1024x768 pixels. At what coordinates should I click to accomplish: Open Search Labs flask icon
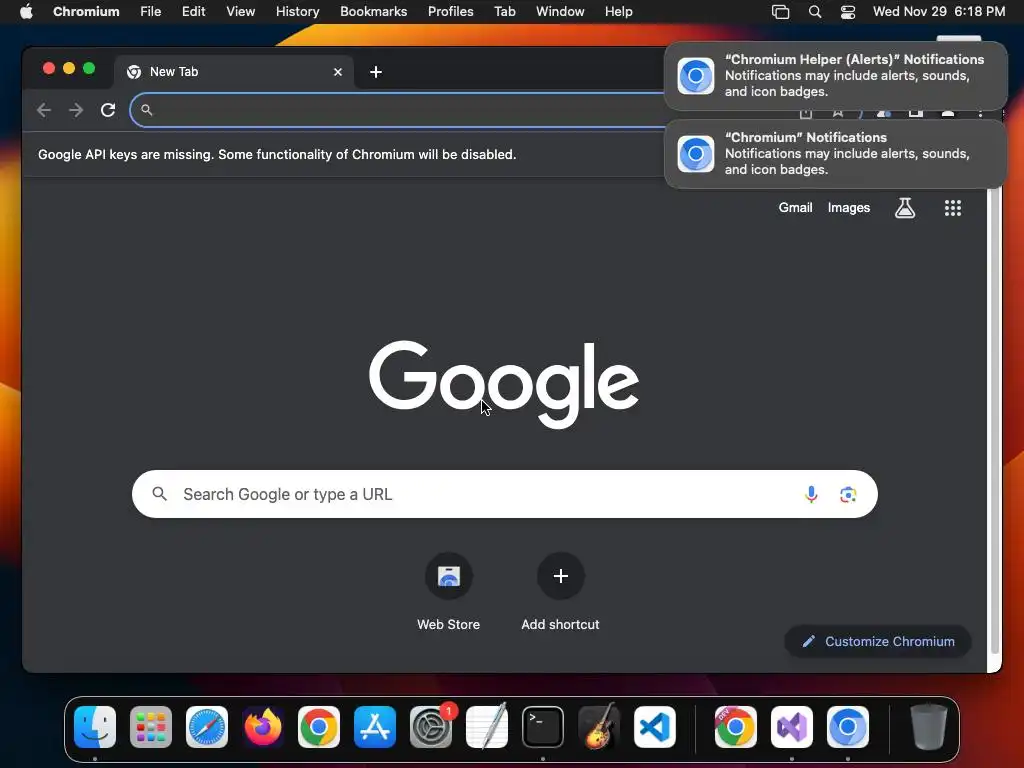point(904,208)
